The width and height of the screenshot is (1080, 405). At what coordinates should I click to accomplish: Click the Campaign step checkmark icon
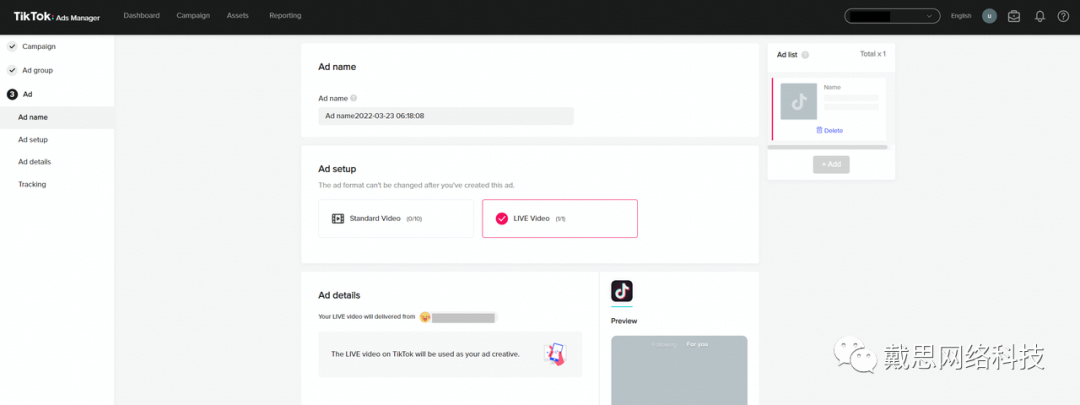coord(12,46)
